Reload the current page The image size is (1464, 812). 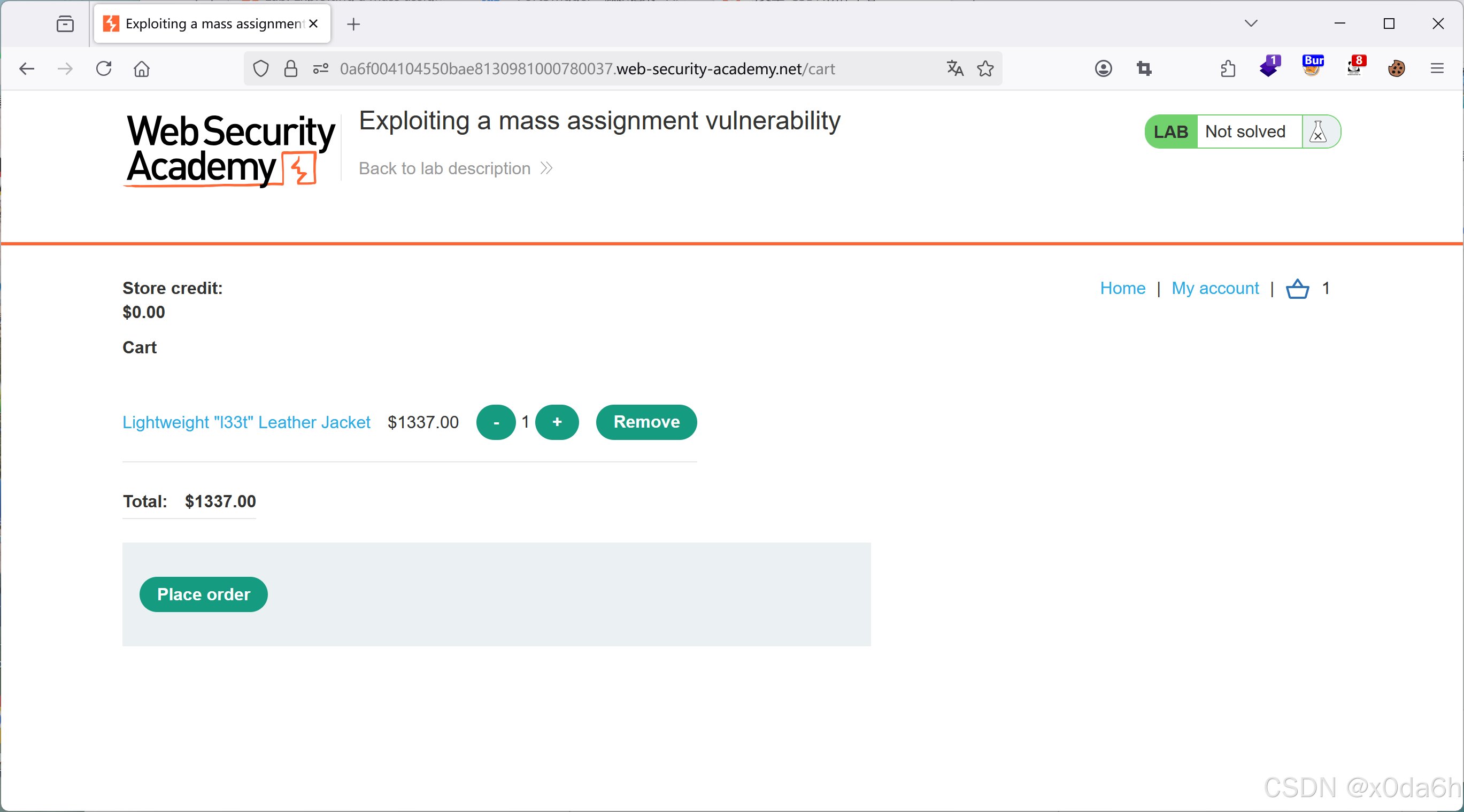[x=103, y=69]
